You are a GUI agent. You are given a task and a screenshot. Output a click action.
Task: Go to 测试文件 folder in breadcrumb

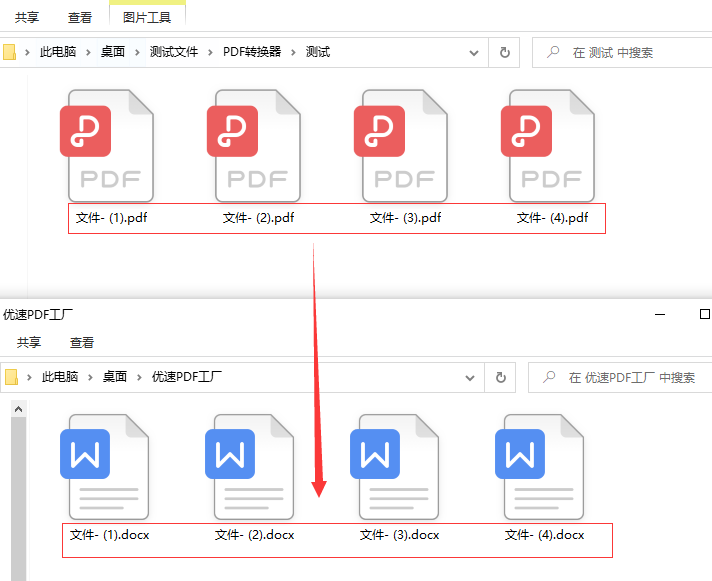pos(174,52)
